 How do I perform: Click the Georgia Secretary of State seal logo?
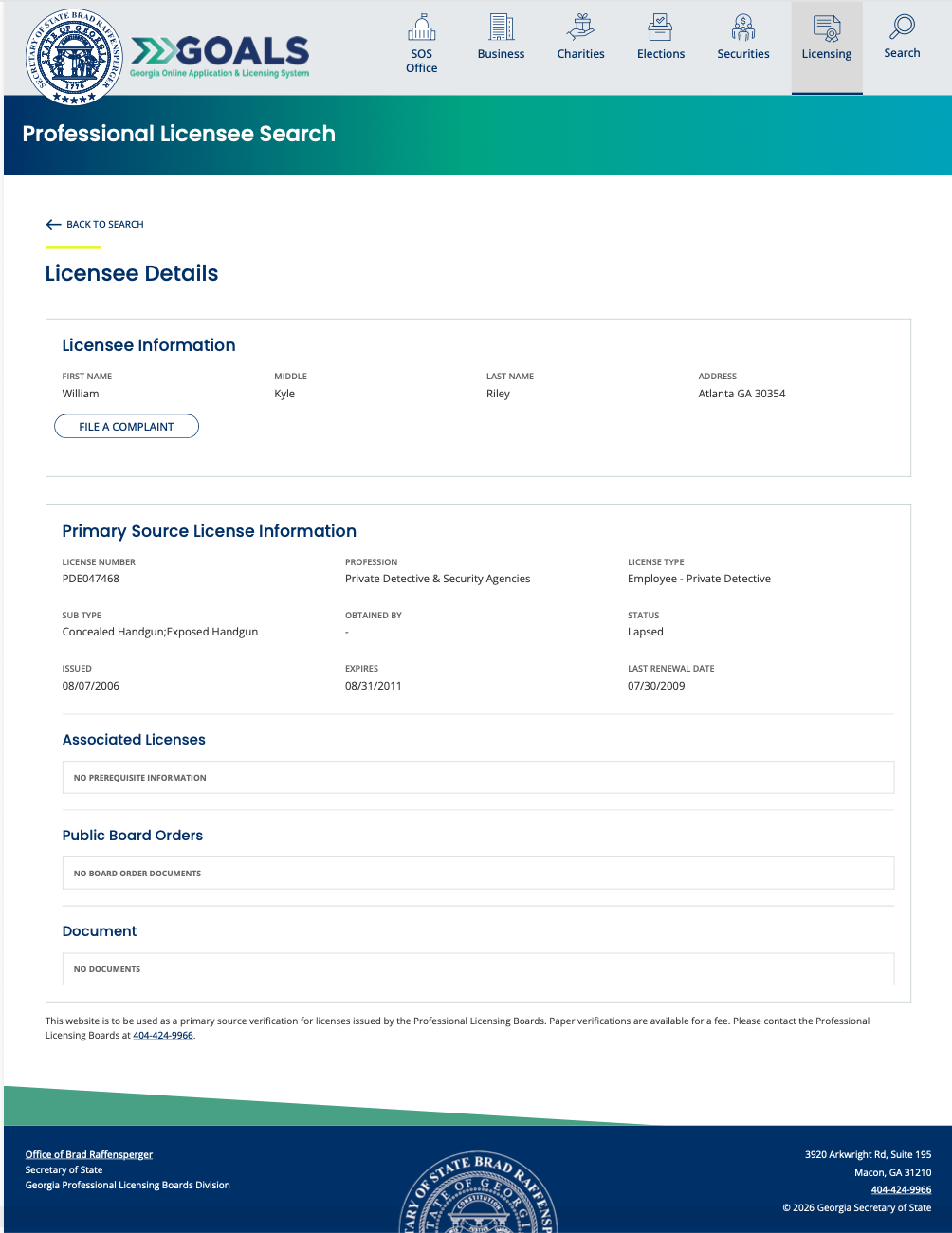(74, 57)
